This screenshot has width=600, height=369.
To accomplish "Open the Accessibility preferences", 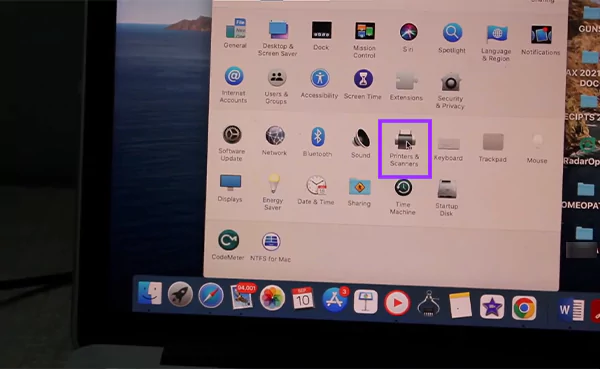I will [x=320, y=84].
